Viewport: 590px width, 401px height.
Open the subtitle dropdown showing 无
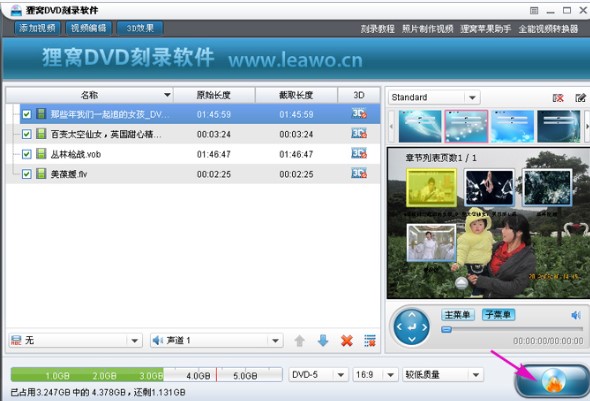pos(75,341)
